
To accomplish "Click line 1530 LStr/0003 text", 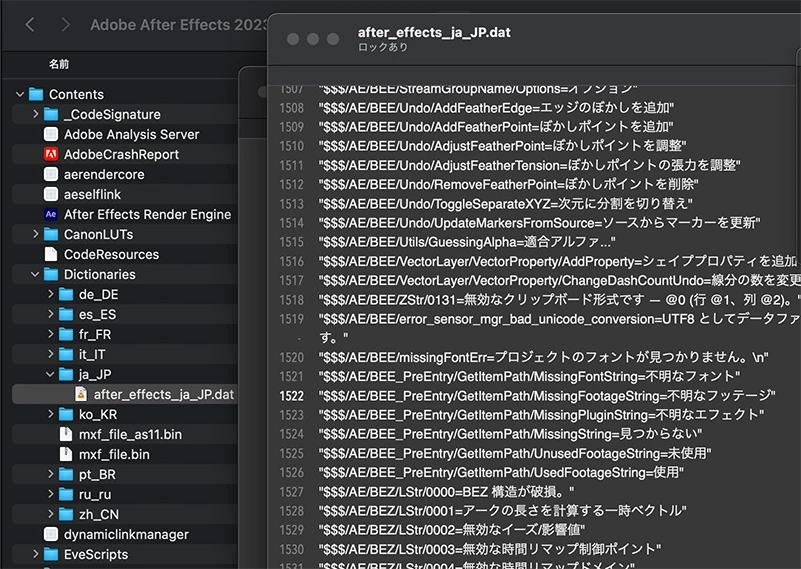I will (489, 549).
